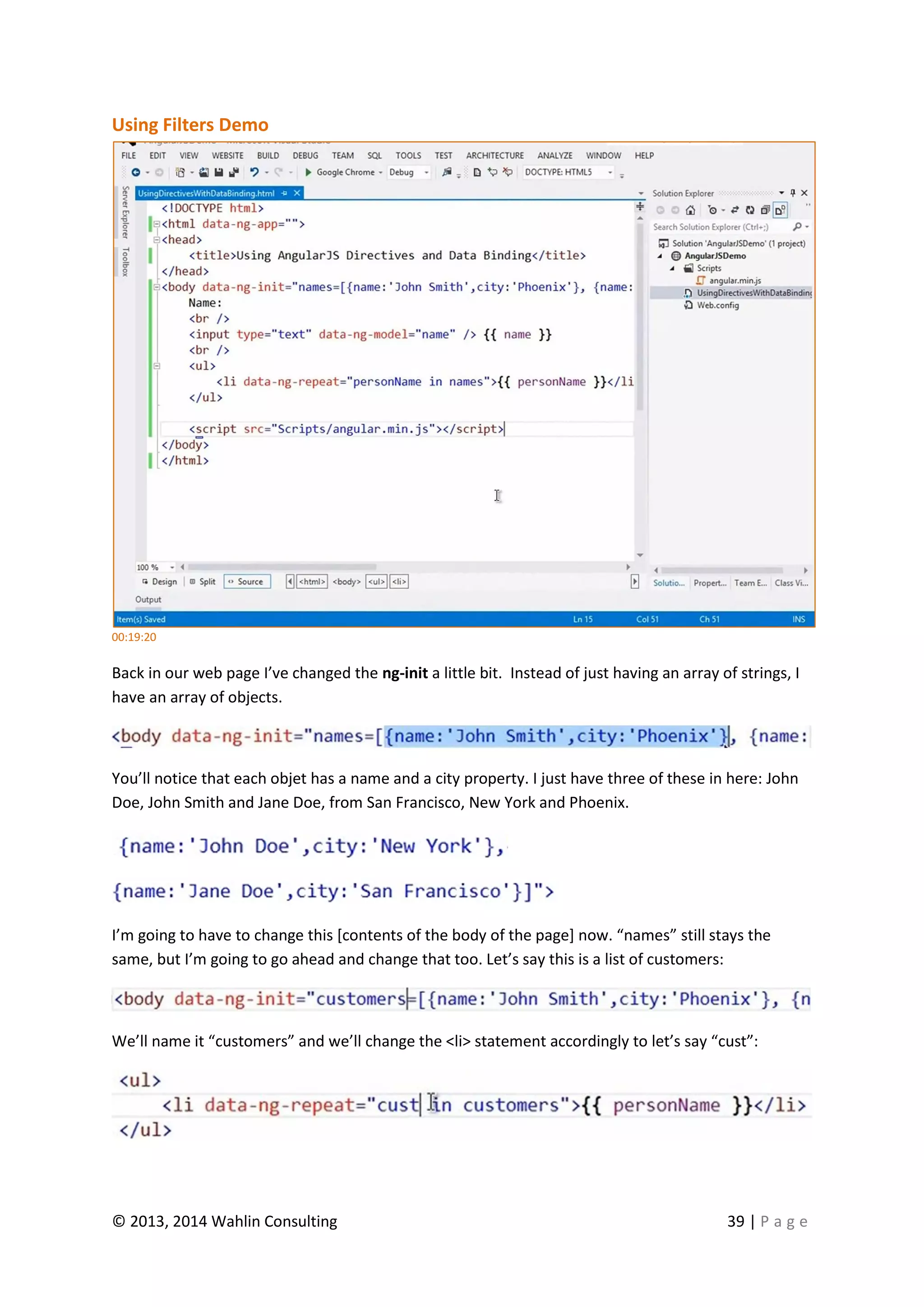Switch to Split view
The image size is (924, 1307).
coord(203,582)
